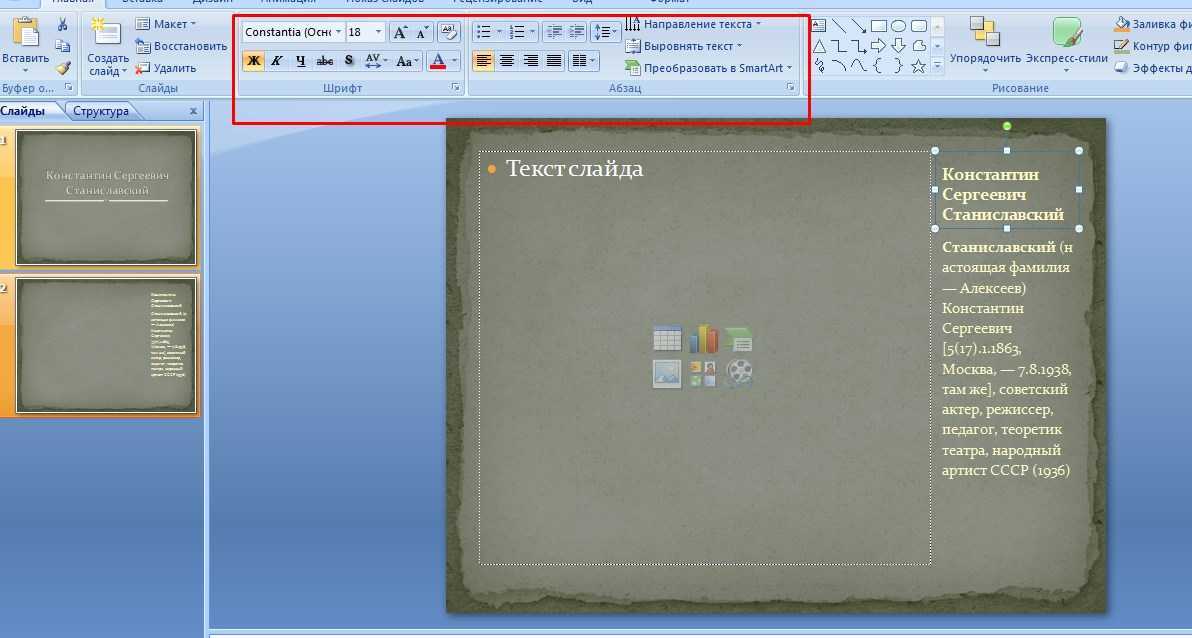Toggle bold formatting (Ж) button
Viewport: 1192px width, 638px height.
coord(254,61)
